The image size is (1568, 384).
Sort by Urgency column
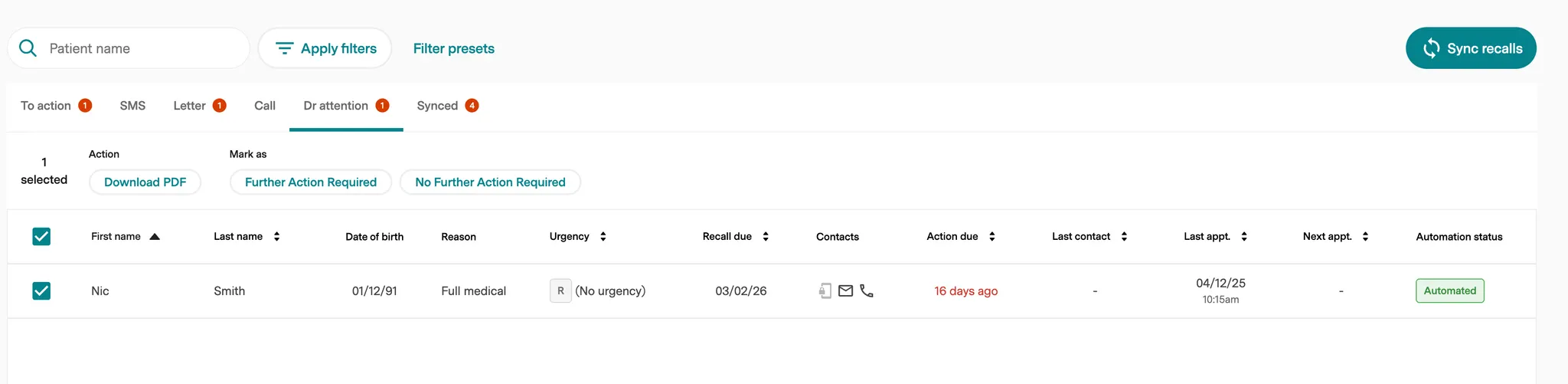point(603,237)
